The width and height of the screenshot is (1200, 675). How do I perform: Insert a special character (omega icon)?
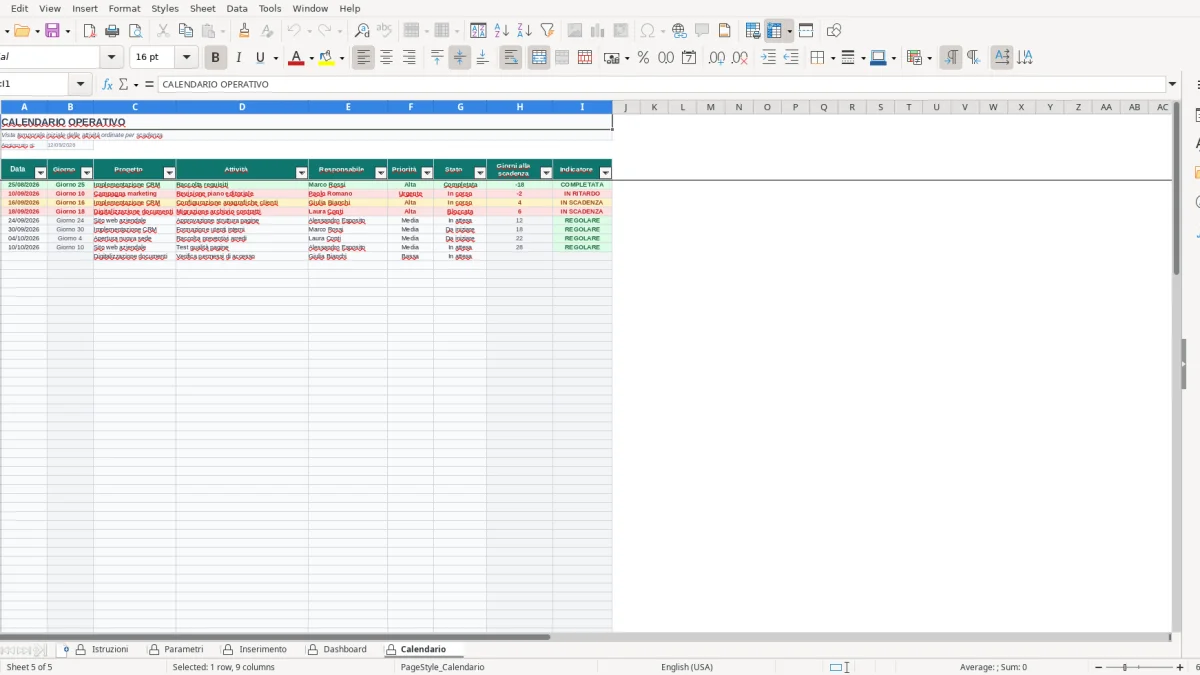(648, 31)
